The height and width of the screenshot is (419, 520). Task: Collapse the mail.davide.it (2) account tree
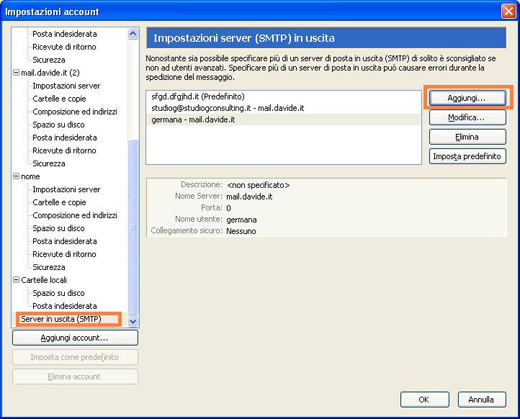16,73
